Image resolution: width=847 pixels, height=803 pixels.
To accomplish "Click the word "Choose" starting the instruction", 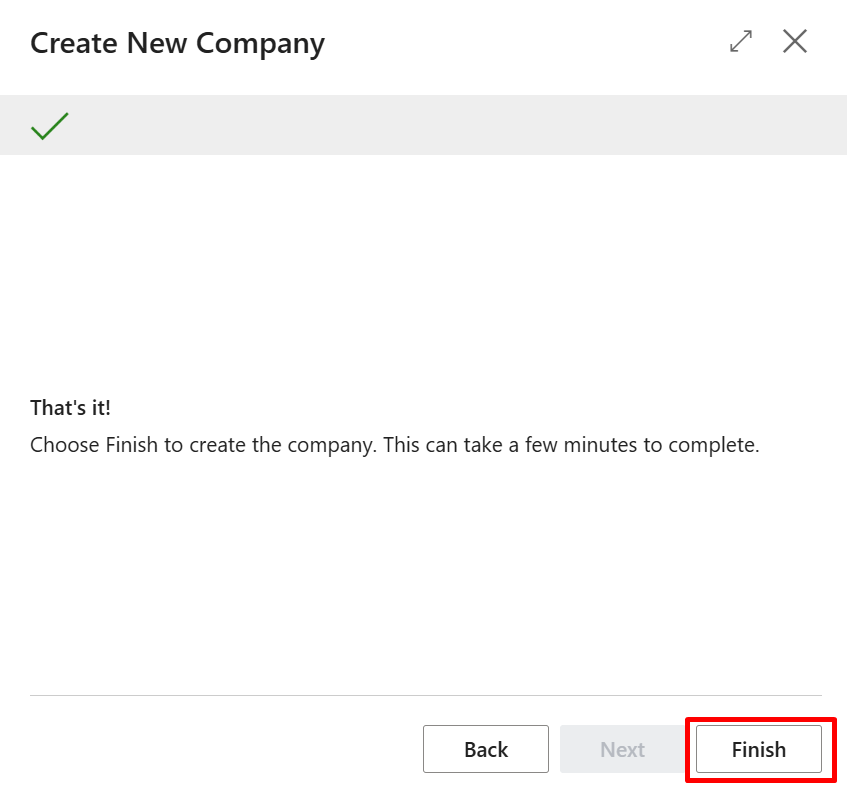I will point(64,445).
